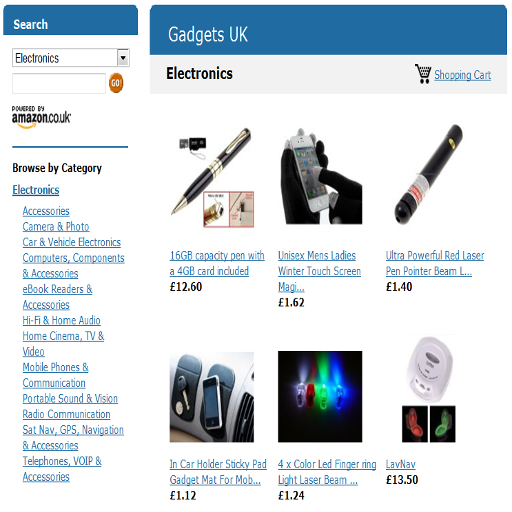Click into the search text field
The width and height of the screenshot is (512, 512).
pyautogui.click(x=59, y=83)
